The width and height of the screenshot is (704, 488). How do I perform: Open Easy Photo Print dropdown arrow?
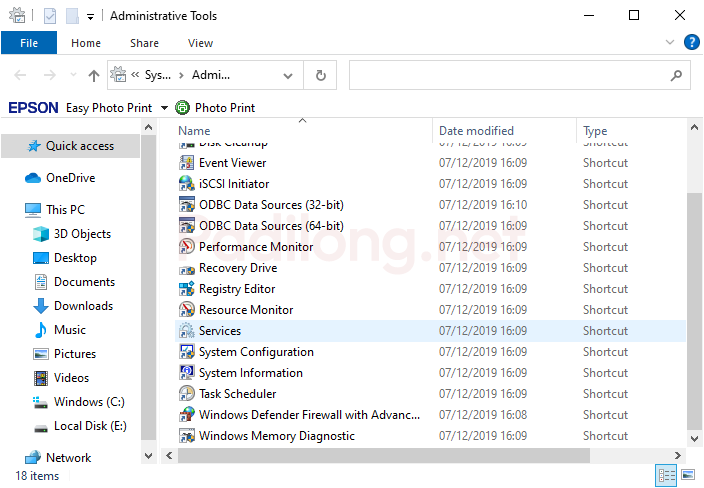click(164, 108)
